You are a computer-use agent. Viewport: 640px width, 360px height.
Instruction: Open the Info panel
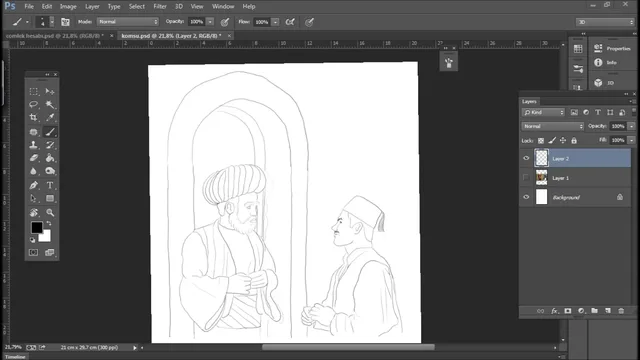click(606, 62)
